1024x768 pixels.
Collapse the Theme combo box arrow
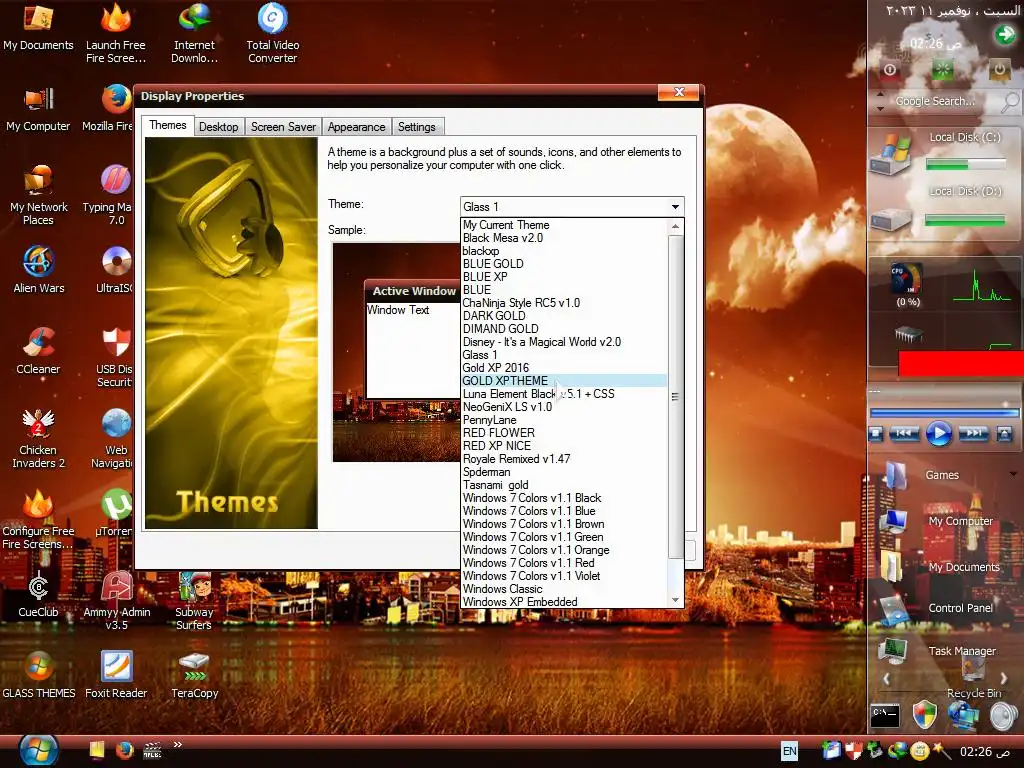pyautogui.click(x=675, y=207)
